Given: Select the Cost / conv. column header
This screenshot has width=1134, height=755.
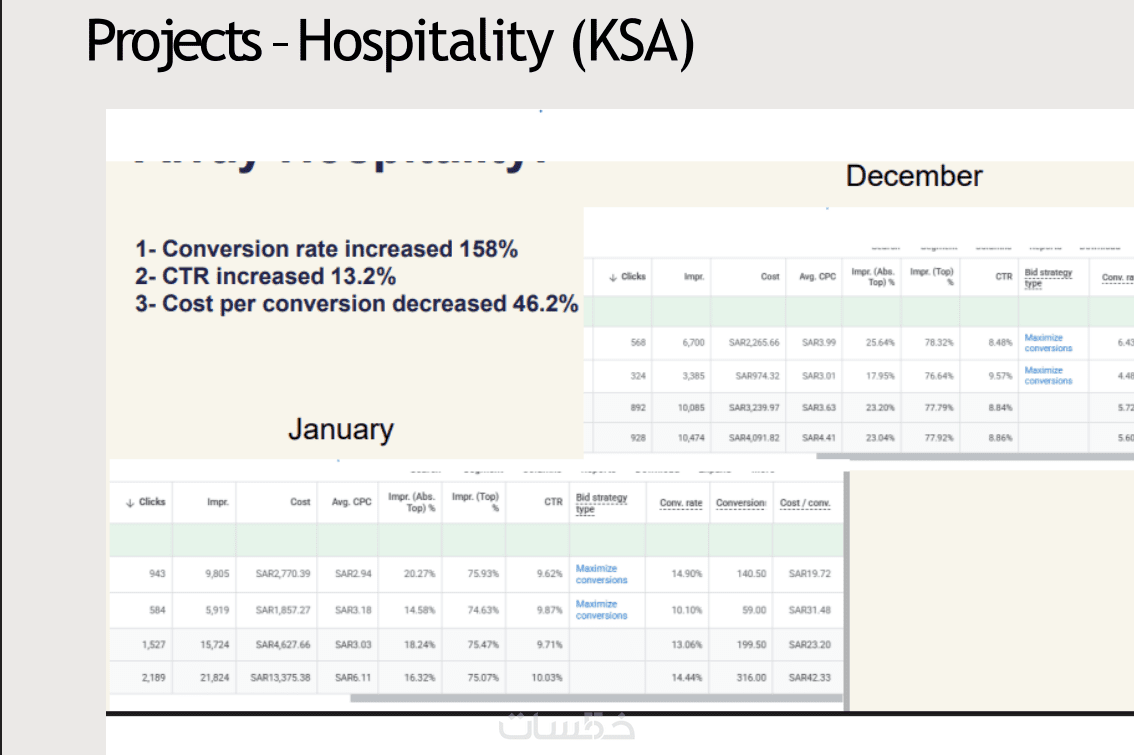Looking at the screenshot, I should (805, 502).
